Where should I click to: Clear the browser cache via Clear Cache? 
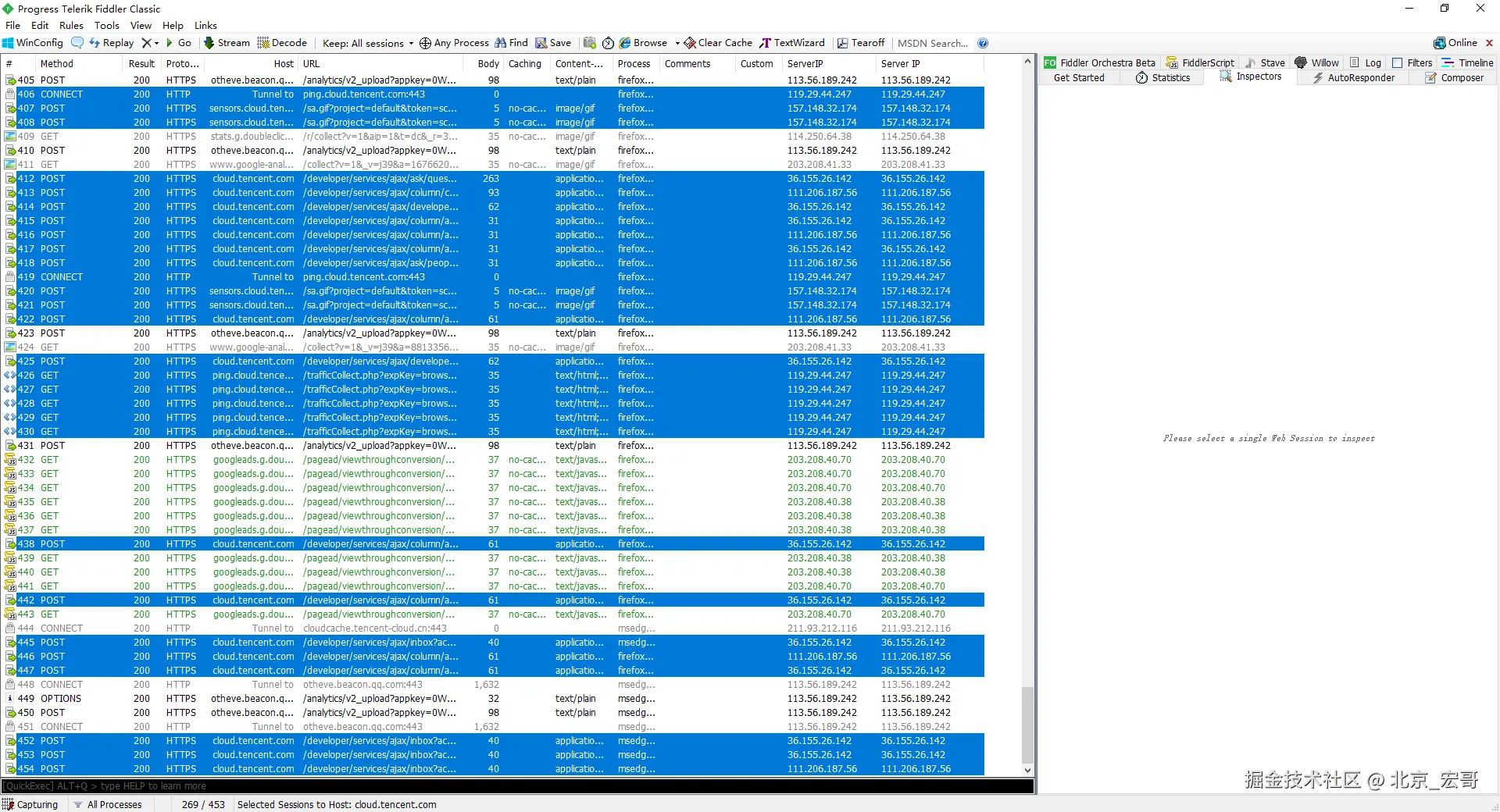point(718,43)
